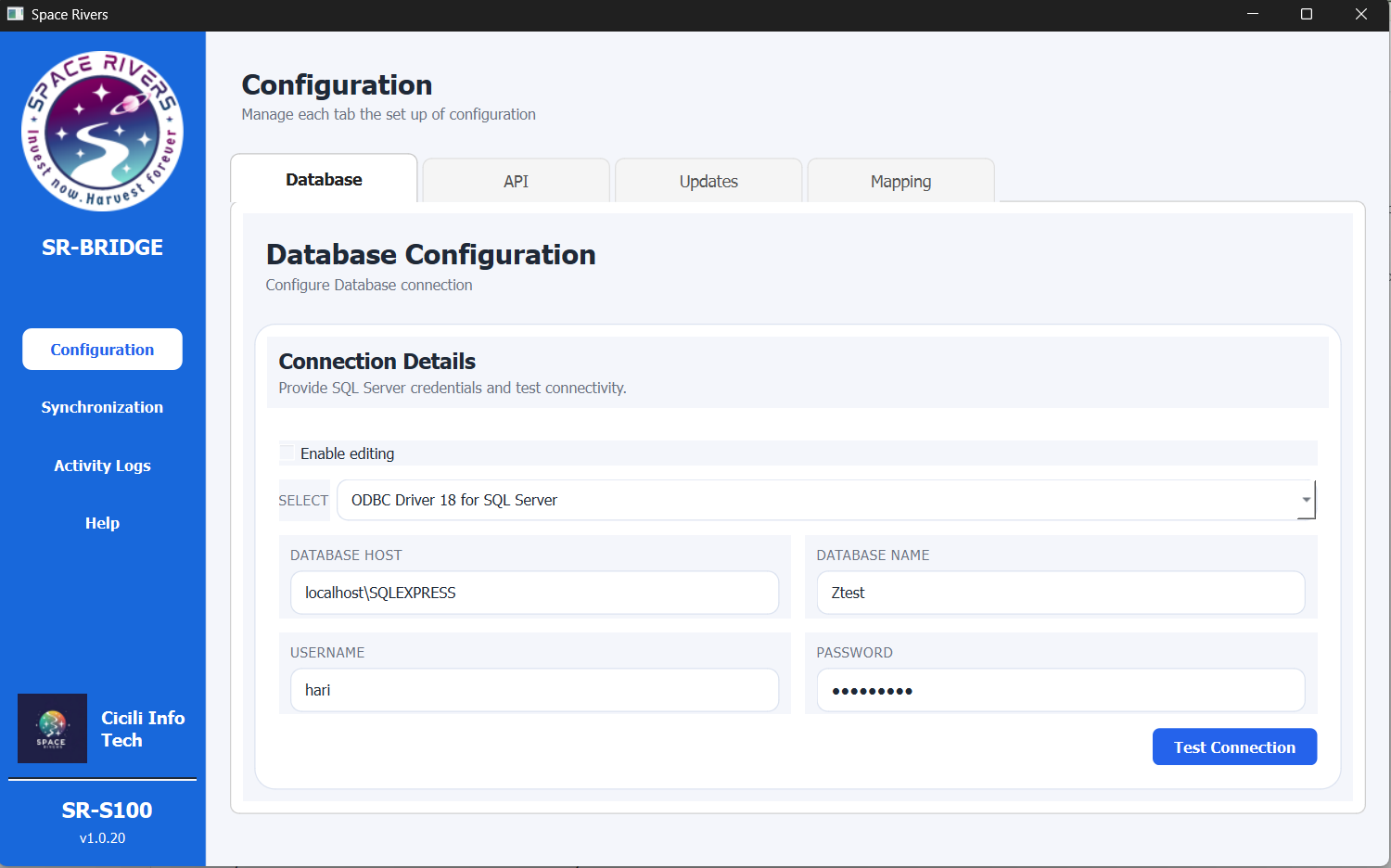Click the USERNAME label

(x=327, y=652)
